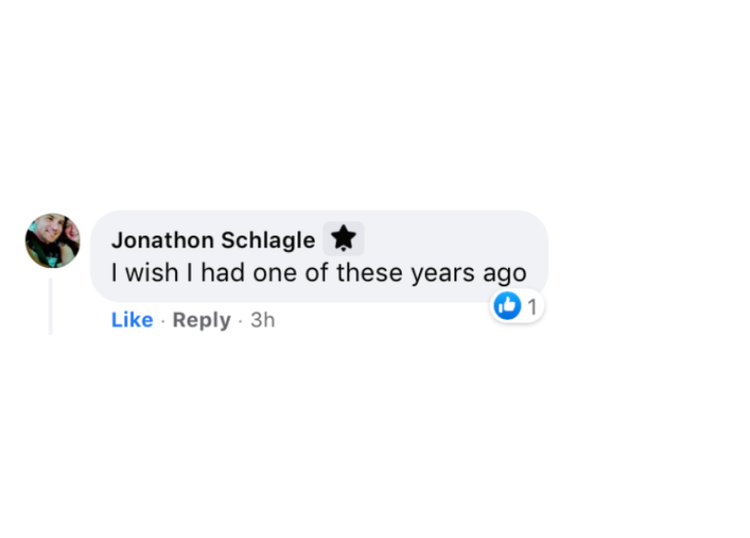Open Jonathon Schlagle's profile picture

tap(53, 240)
